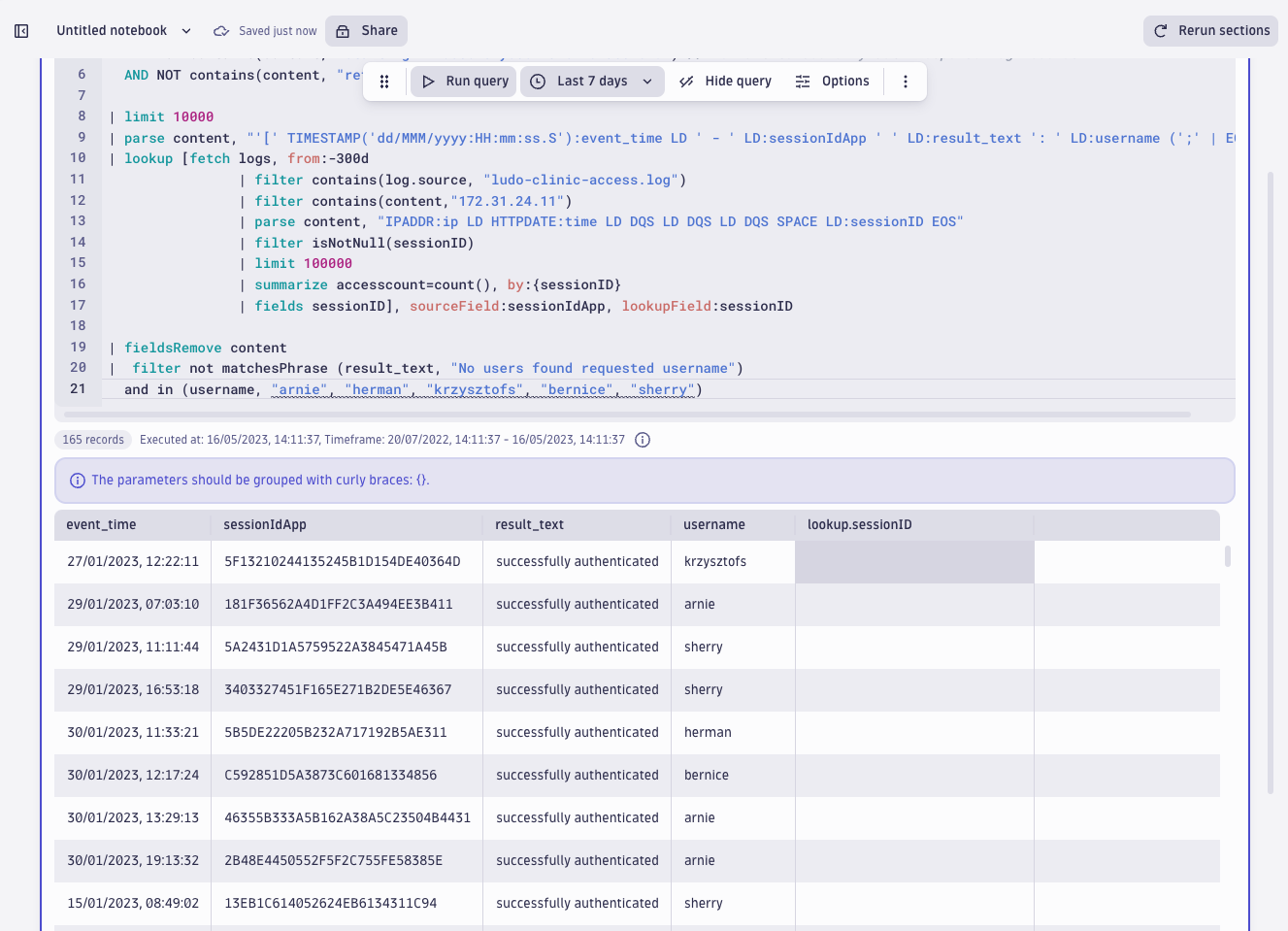Click the info icon next to the timeframe

tap(642, 440)
